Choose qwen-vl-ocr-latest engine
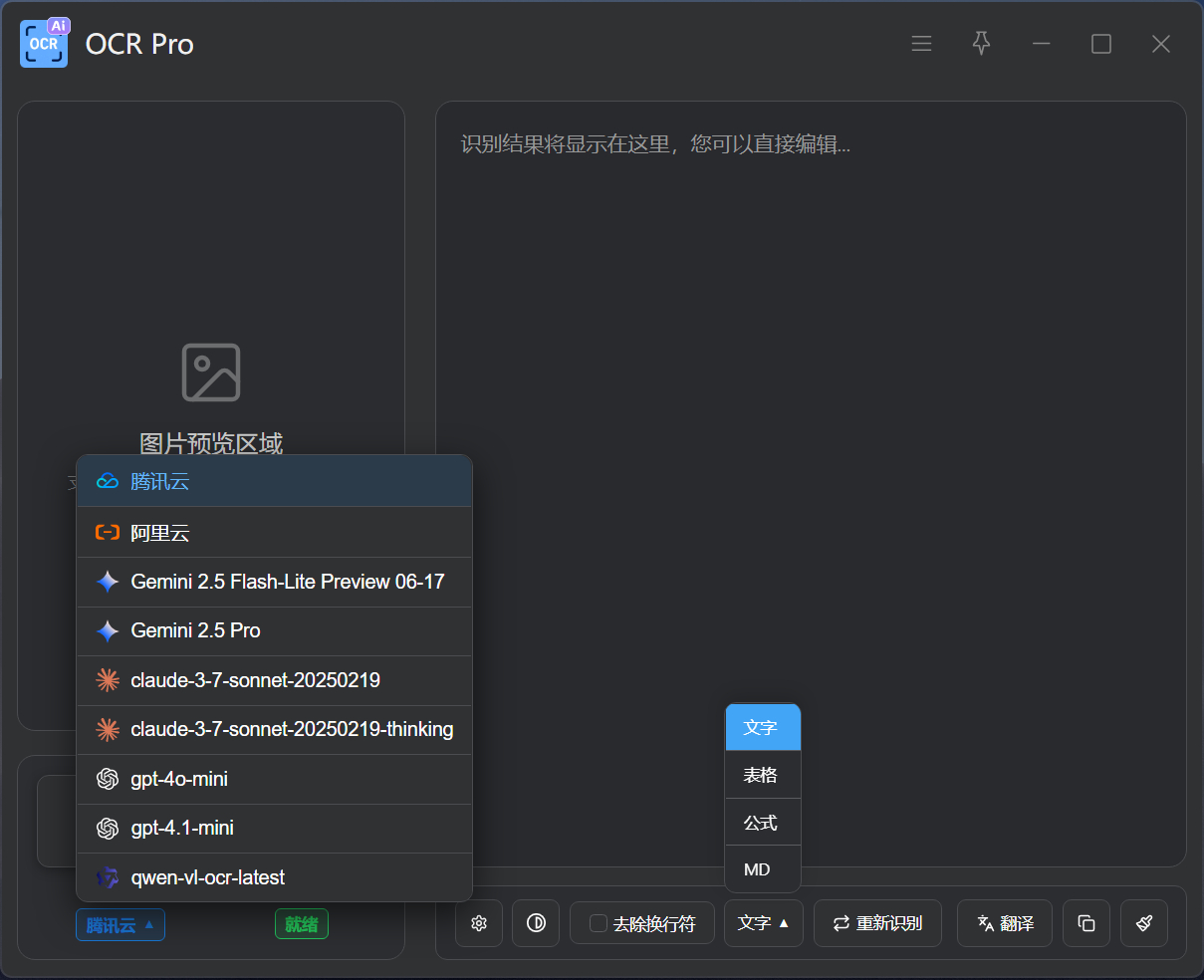This screenshot has height=980, width=1204. click(274, 877)
